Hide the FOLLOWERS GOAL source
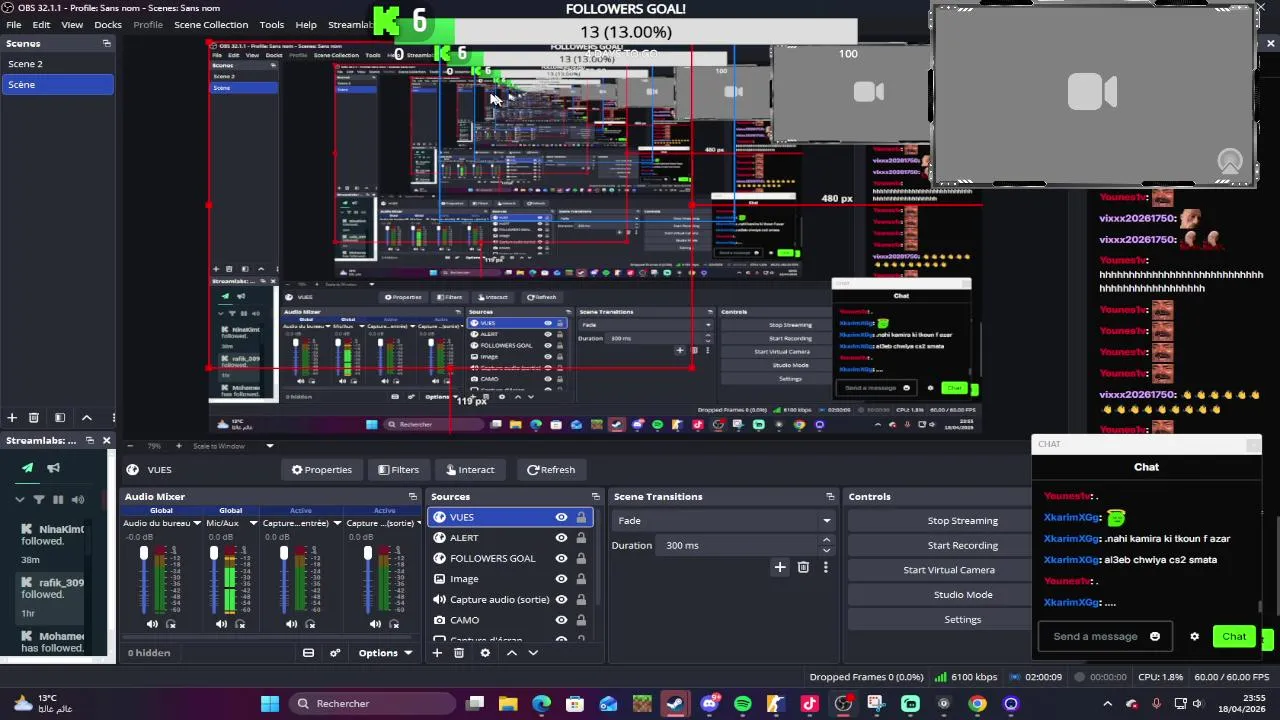 coord(561,558)
